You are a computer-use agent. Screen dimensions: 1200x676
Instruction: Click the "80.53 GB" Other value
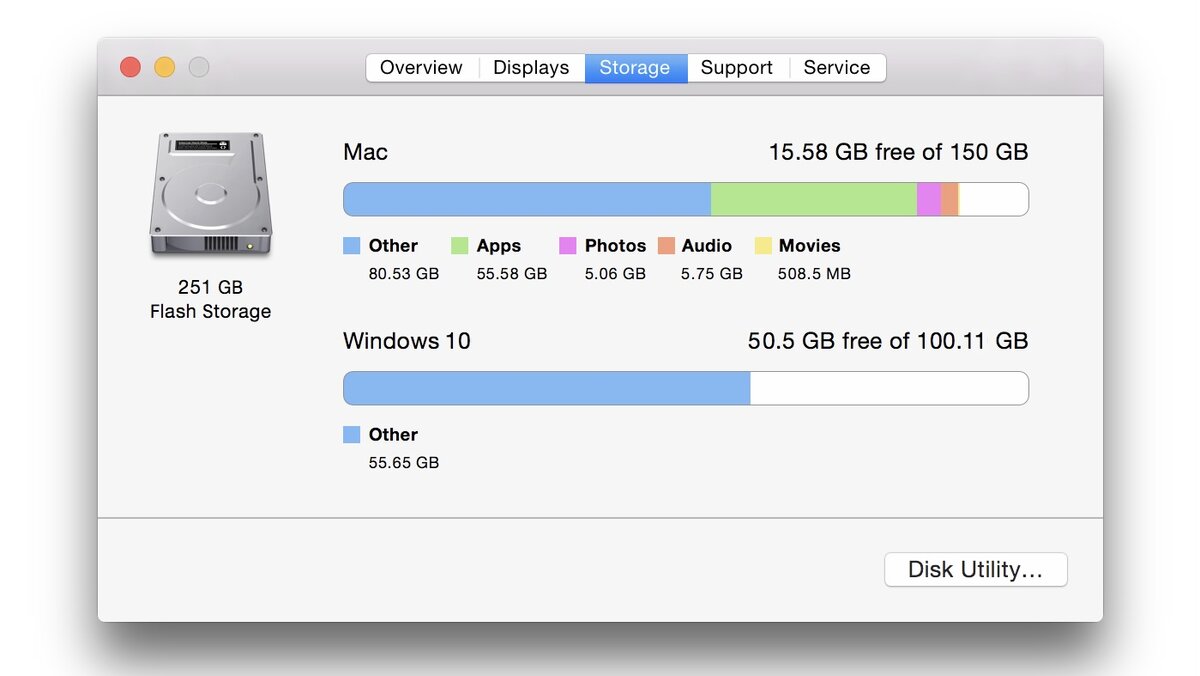click(404, 274)
